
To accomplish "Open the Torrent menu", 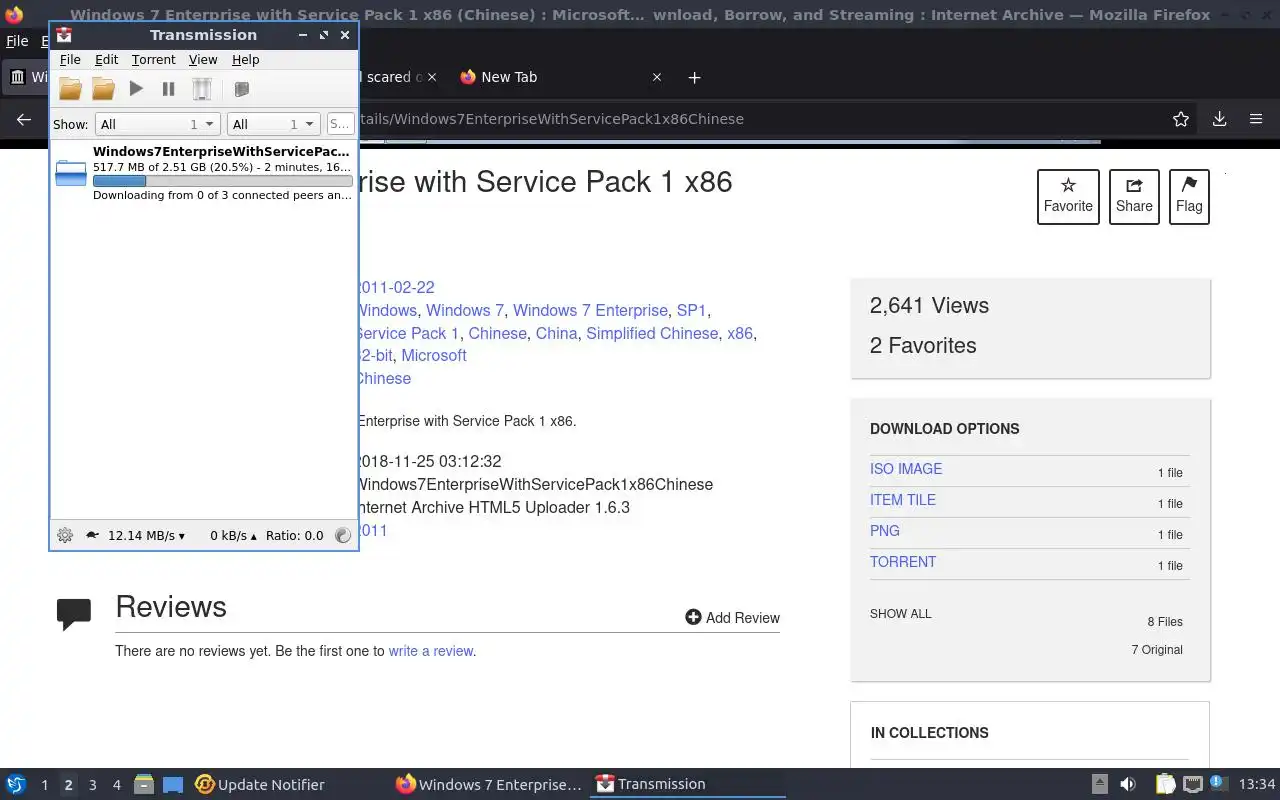I will coord(153,60).
